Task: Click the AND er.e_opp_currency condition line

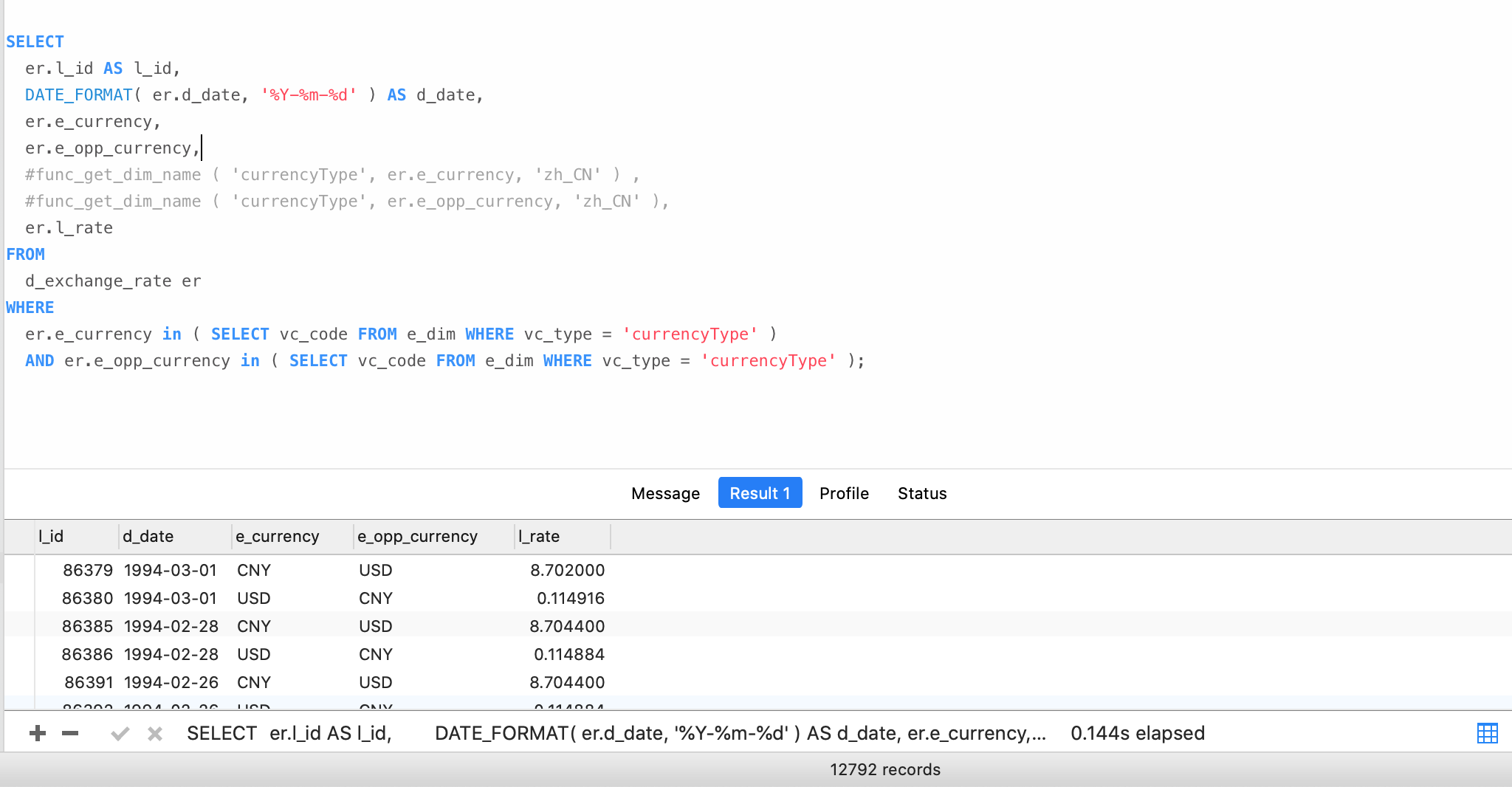Action: click(x=444, y=361)
